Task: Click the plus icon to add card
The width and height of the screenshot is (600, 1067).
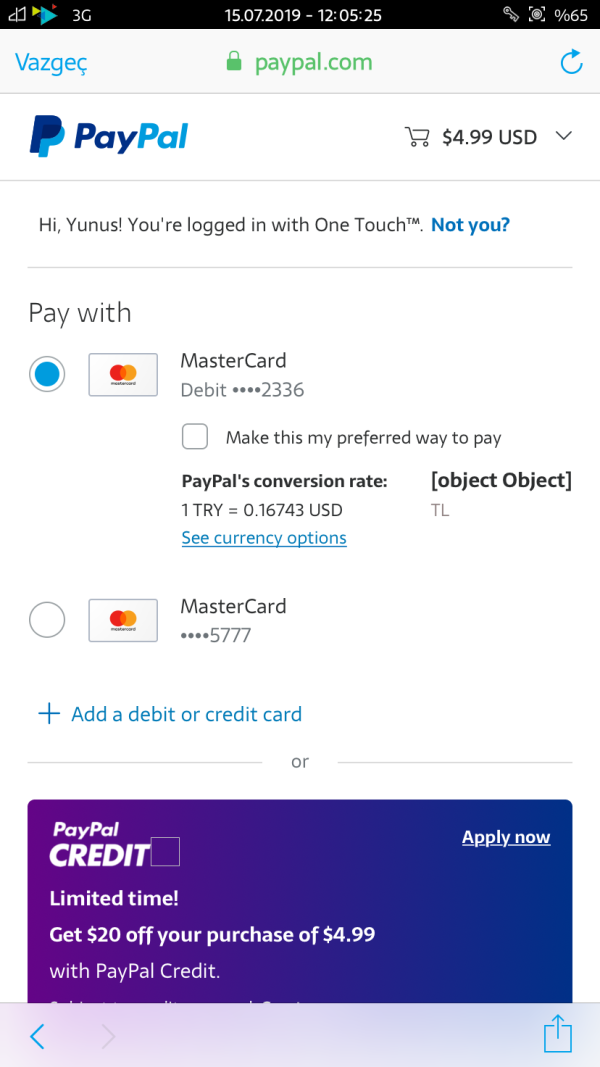Action: (48, 714)
